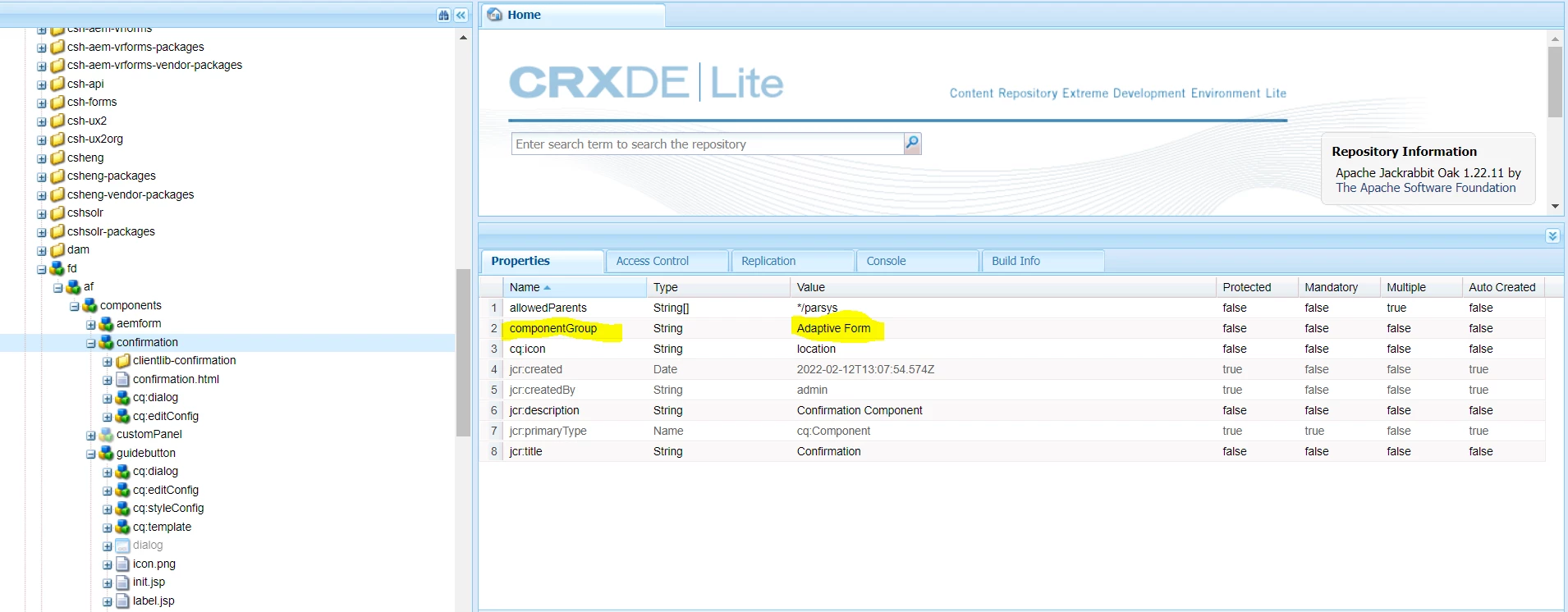Image resolution: width=1568 pixels, height=612 pixels.
Task: Click the greyed dialog node icon
Action: [123, 545]
